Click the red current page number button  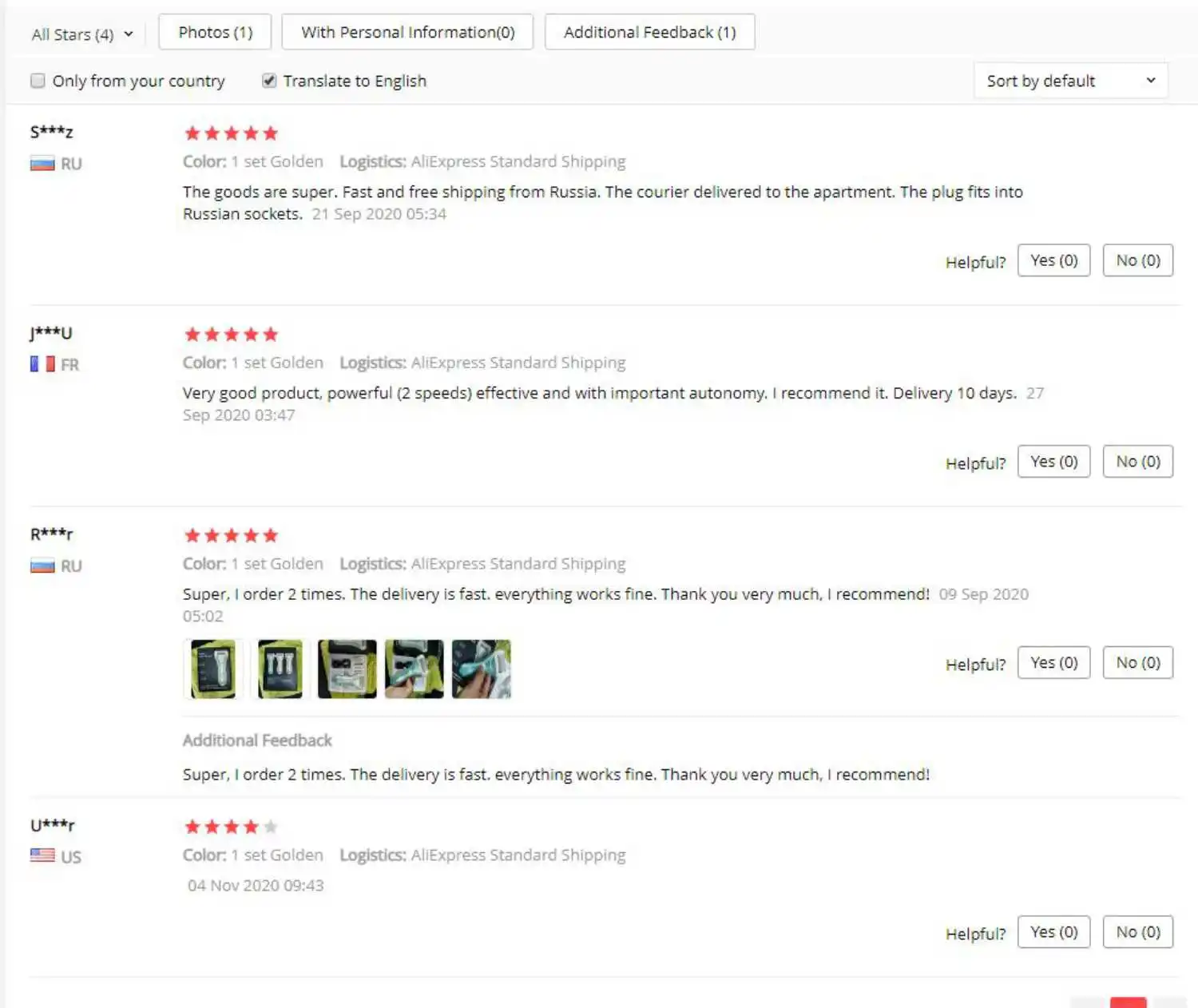pos(1128,1002)
